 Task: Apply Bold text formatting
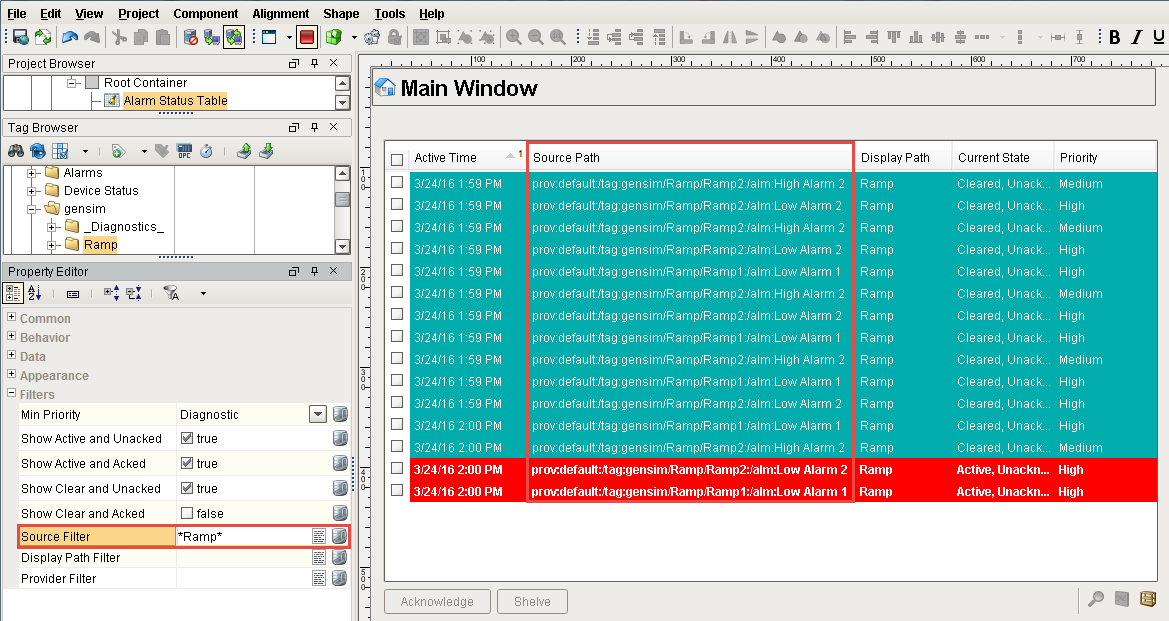coord(1115,37)
